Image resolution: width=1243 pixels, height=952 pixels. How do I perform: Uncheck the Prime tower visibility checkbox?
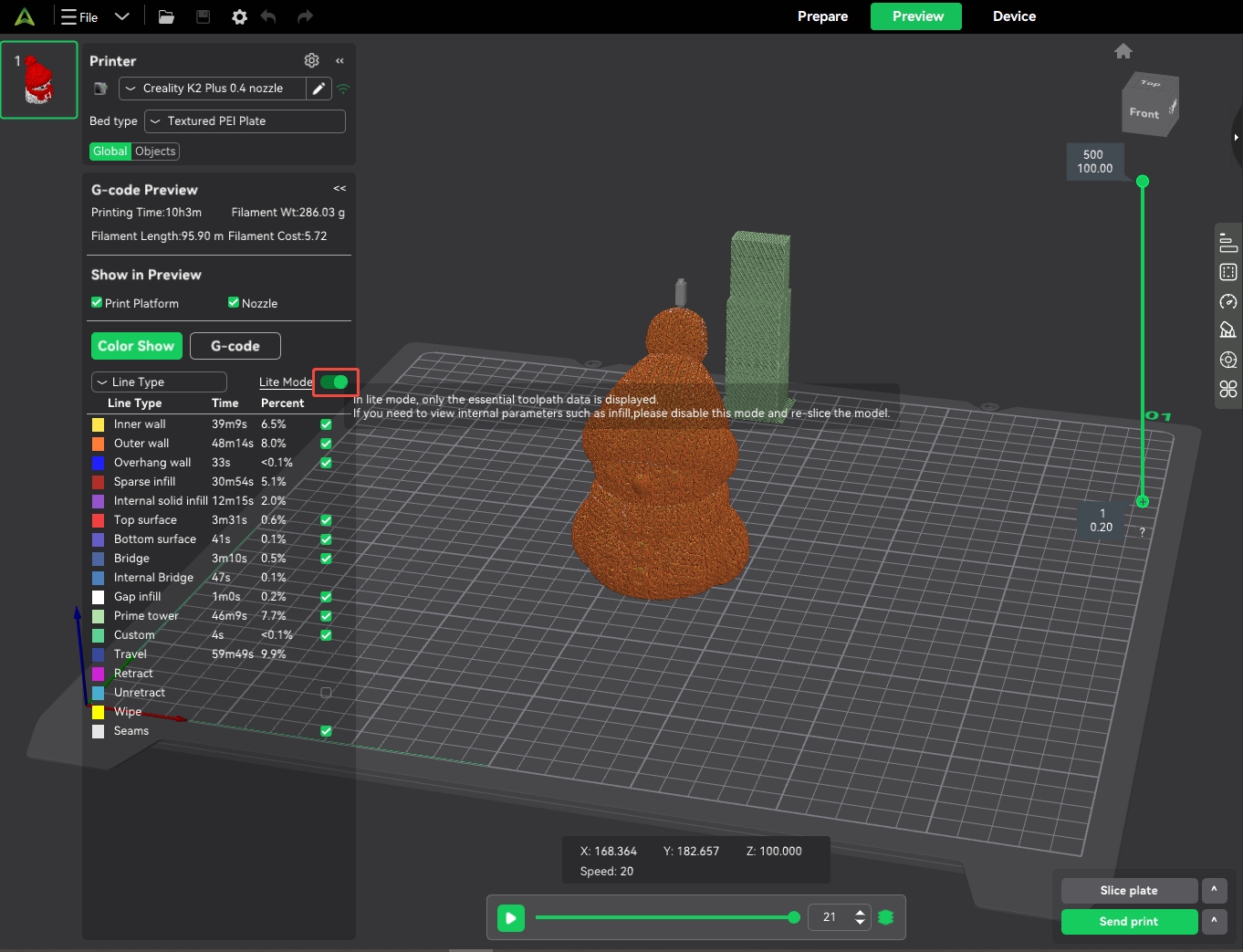point(326,616)
